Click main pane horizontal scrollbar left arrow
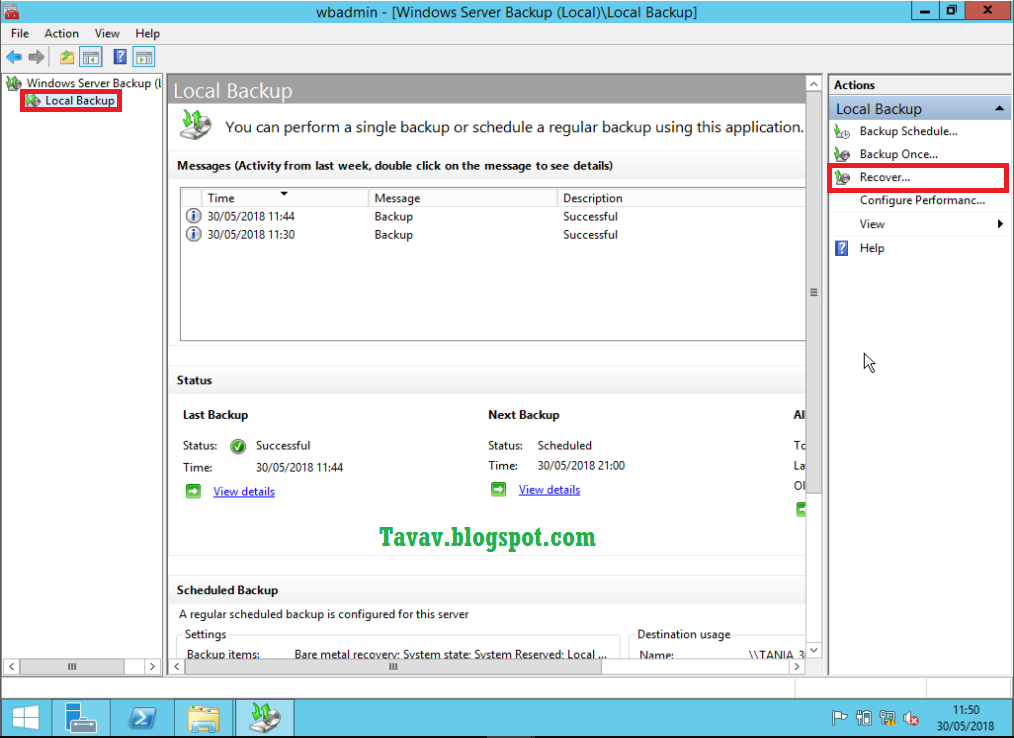 pos(177,666)
